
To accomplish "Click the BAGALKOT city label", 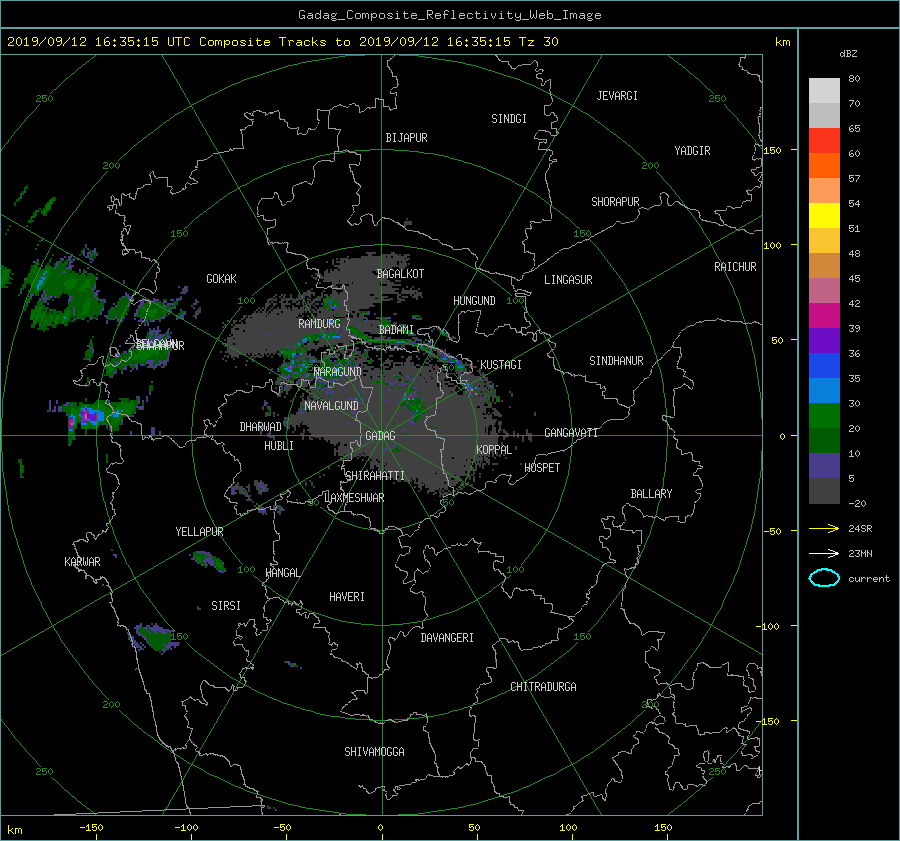I will pos(400,274).
